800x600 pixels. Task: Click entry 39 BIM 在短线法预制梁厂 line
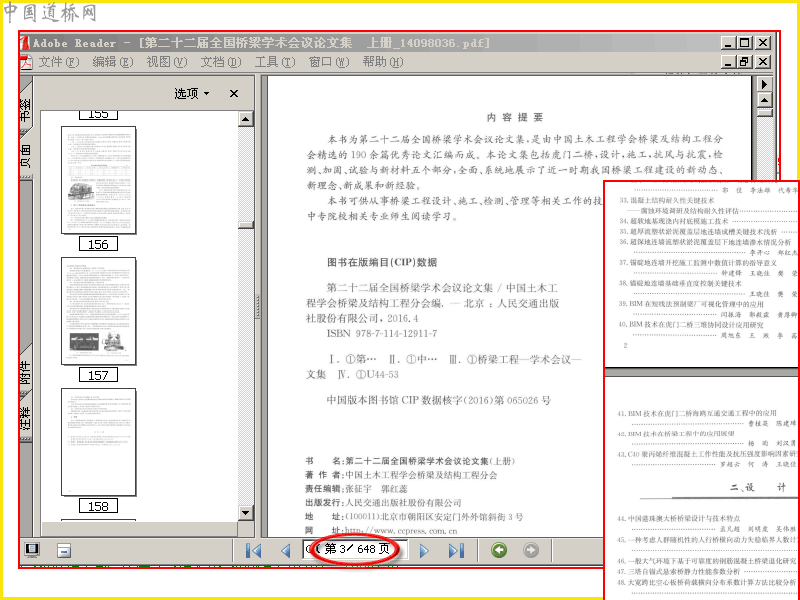691,304
